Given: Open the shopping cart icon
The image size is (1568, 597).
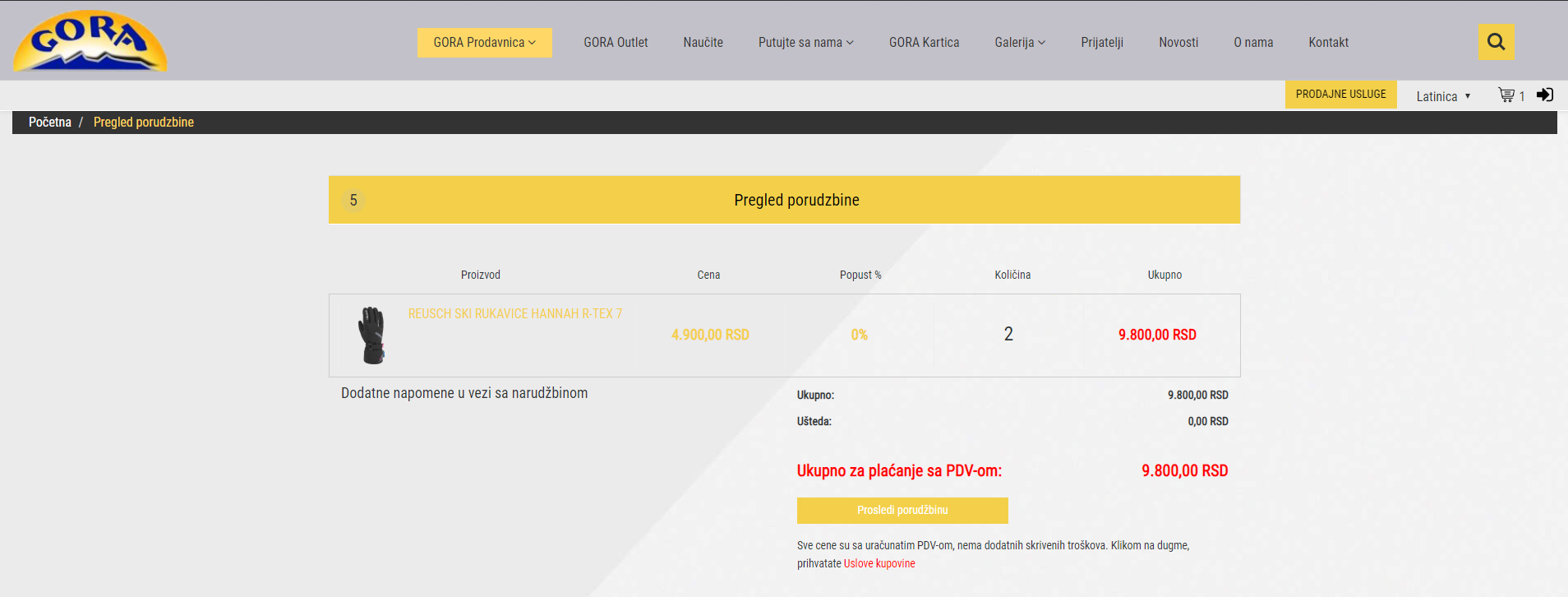Looking at the screenshot, I should pyautogui.click(x=1506, y=95).
